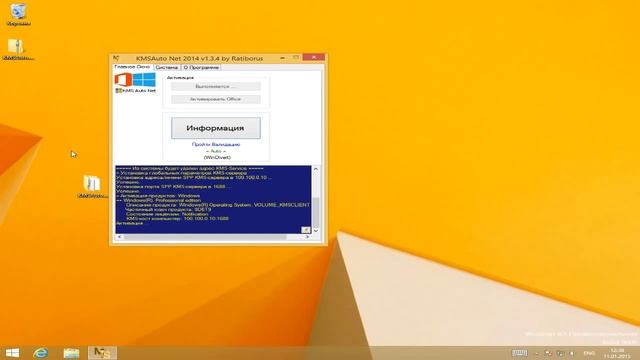The image size is (640, 360).
Task: Click the (WinDivert) label
Action: pyautogui.click(x=217, y=157)
